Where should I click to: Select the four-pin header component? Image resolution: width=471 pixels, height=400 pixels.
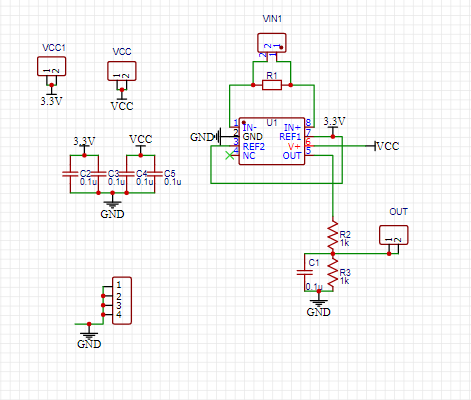[122, 300]
